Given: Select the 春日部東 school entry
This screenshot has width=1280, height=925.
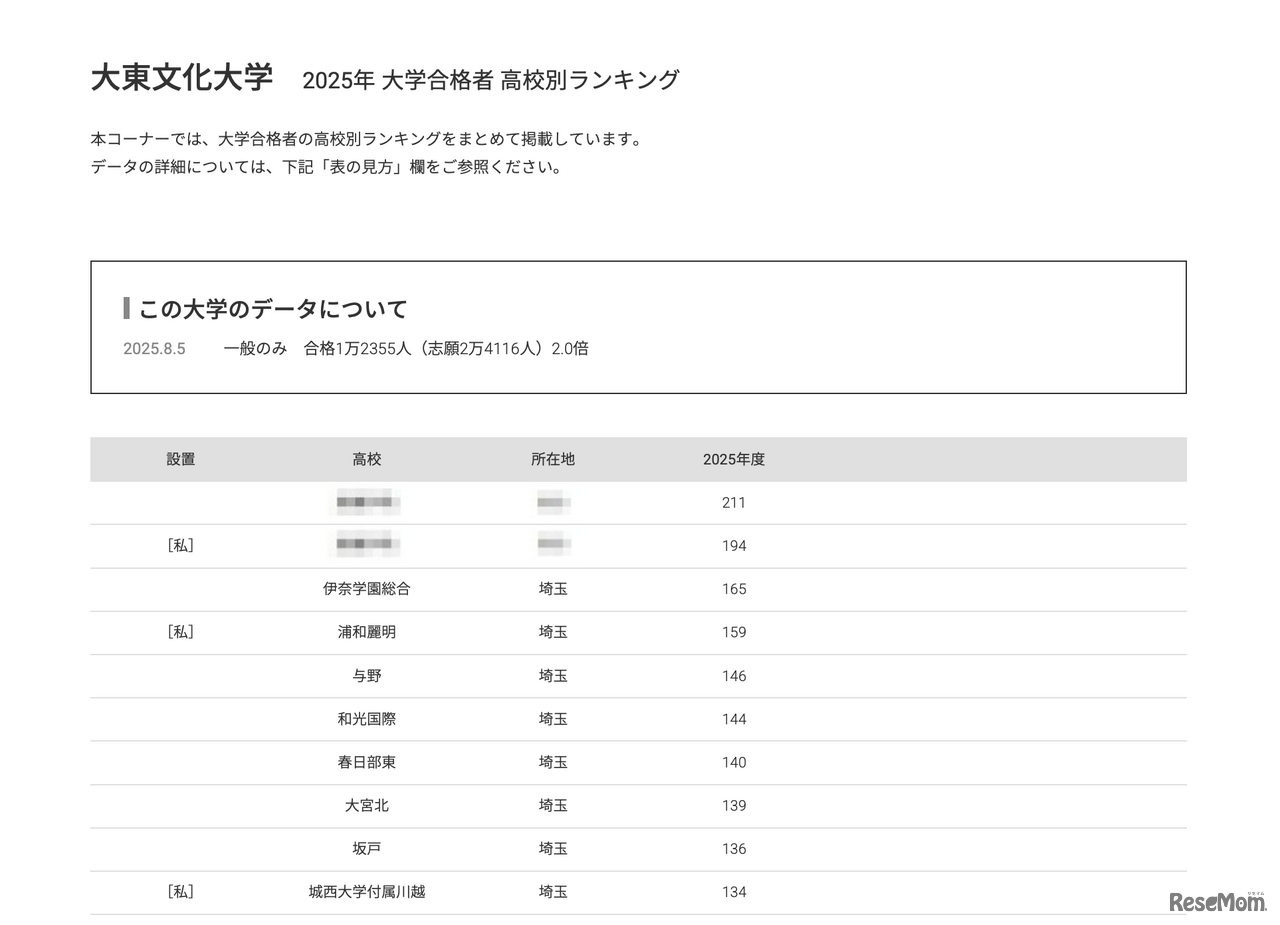Looking at the screenshot, I should tap(367, 762).
